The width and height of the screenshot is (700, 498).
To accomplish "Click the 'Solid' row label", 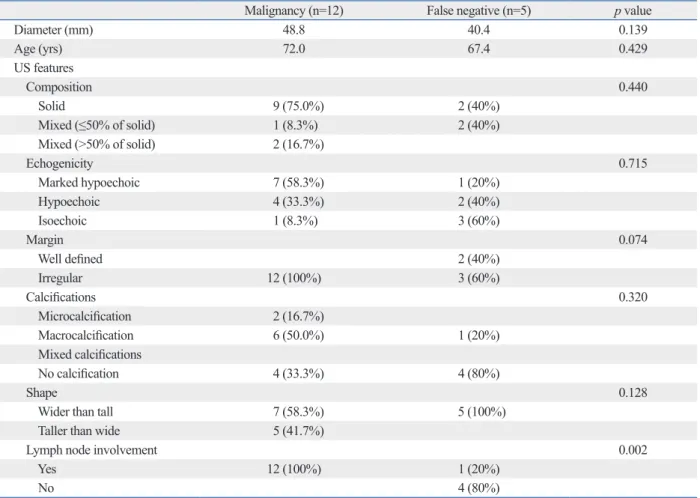I will [52, 106].
